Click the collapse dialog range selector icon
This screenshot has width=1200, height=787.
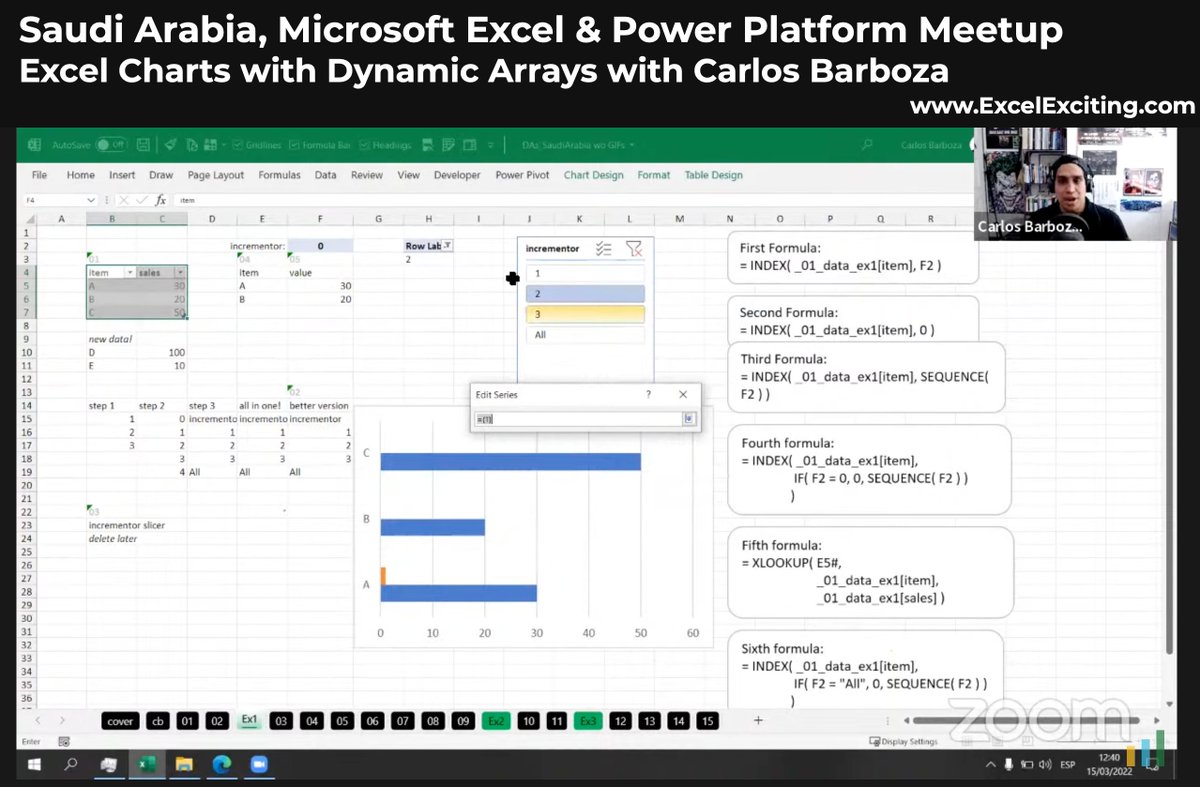coord(689,419)
